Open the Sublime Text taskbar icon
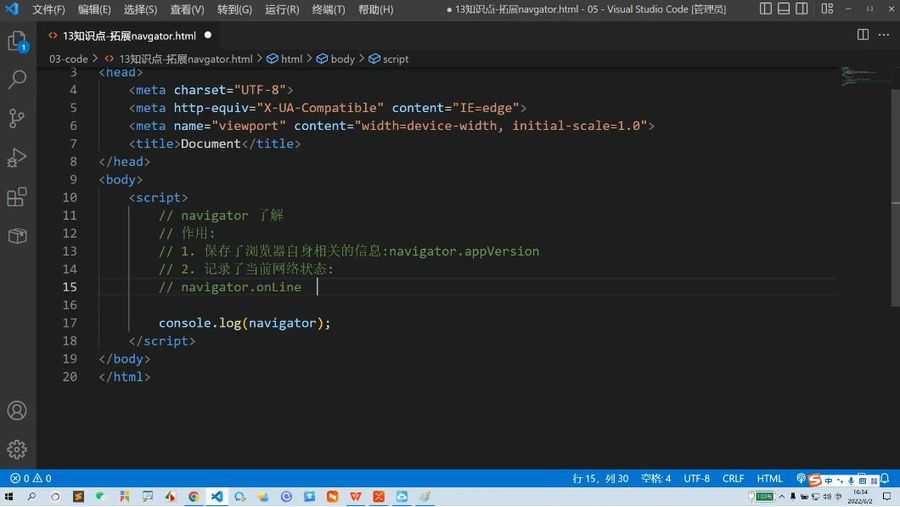Screen dimensions: 900x507 click(78, 497)
